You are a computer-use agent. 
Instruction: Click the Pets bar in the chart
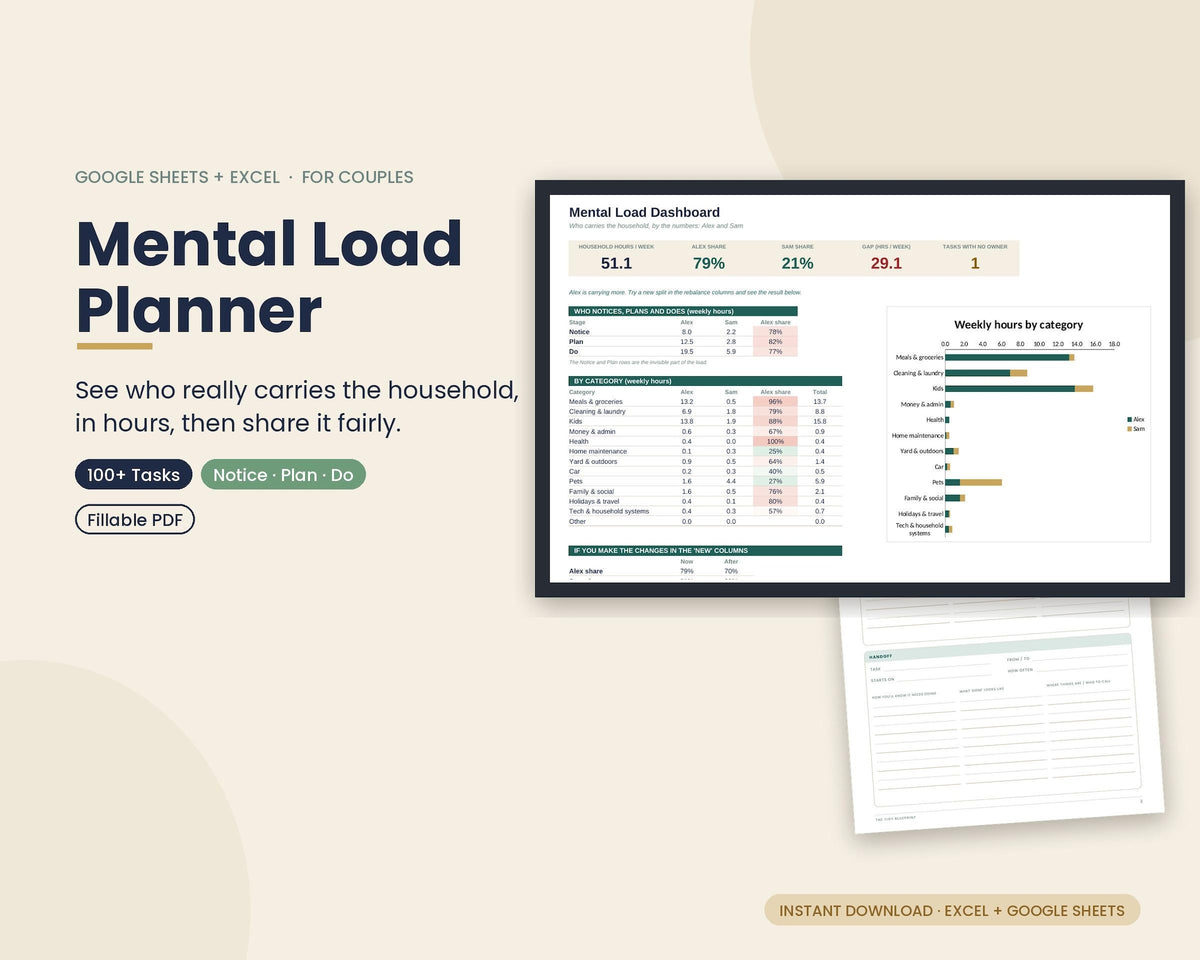(x=973, y=482)
